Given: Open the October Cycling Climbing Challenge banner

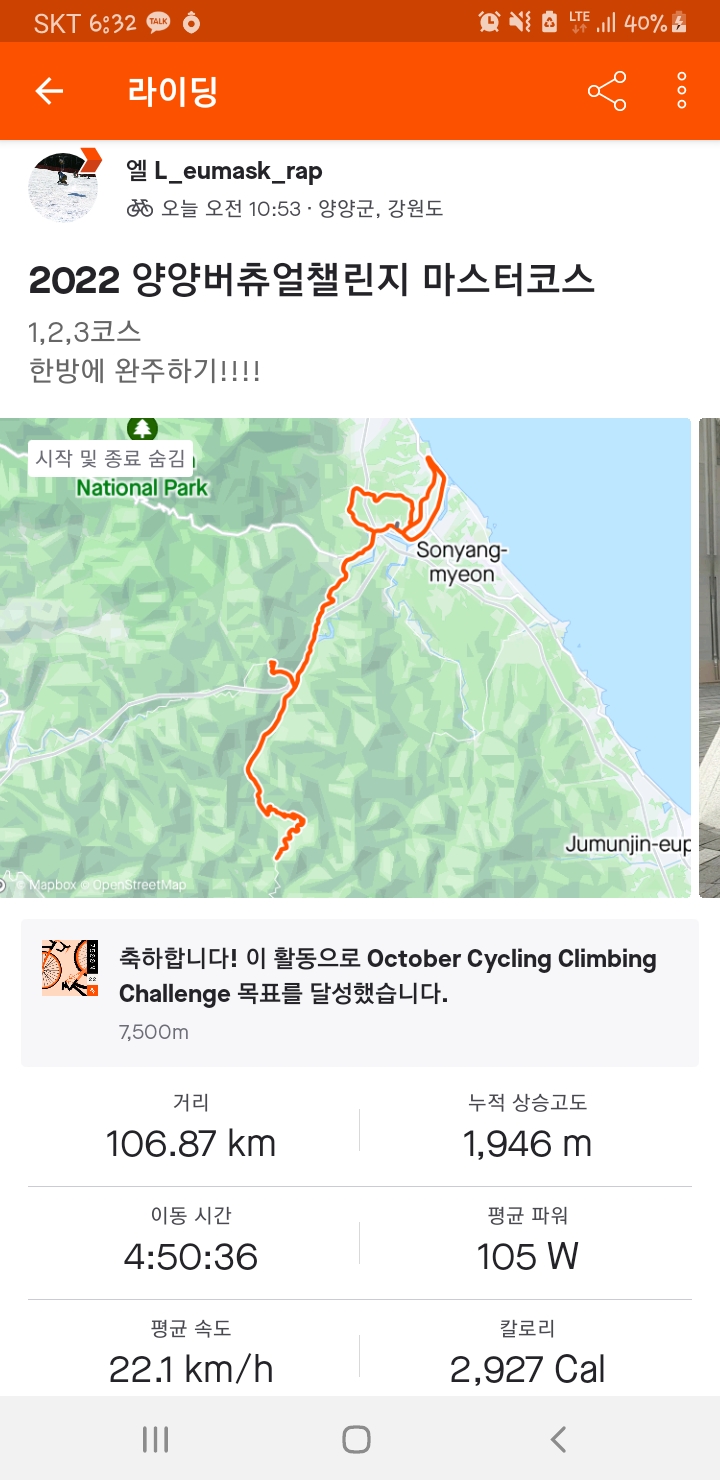Looking at the screenshot, I should [360, 993].
